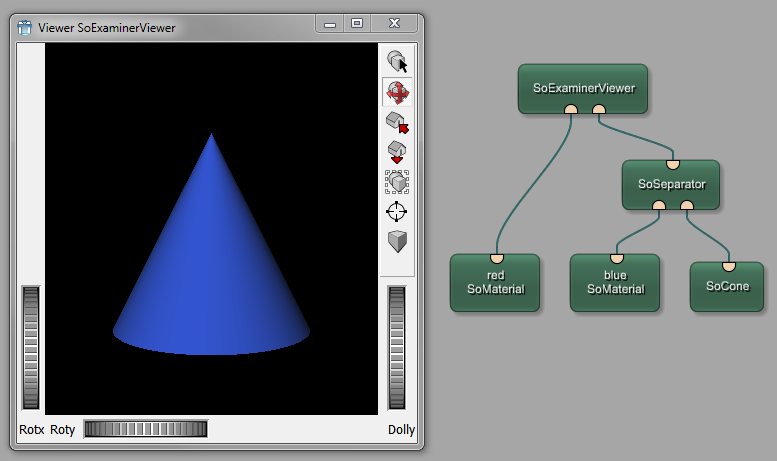Click the viewer window title bar icon
Viewport: 777px width, 461px height.
tap(25, 27)
